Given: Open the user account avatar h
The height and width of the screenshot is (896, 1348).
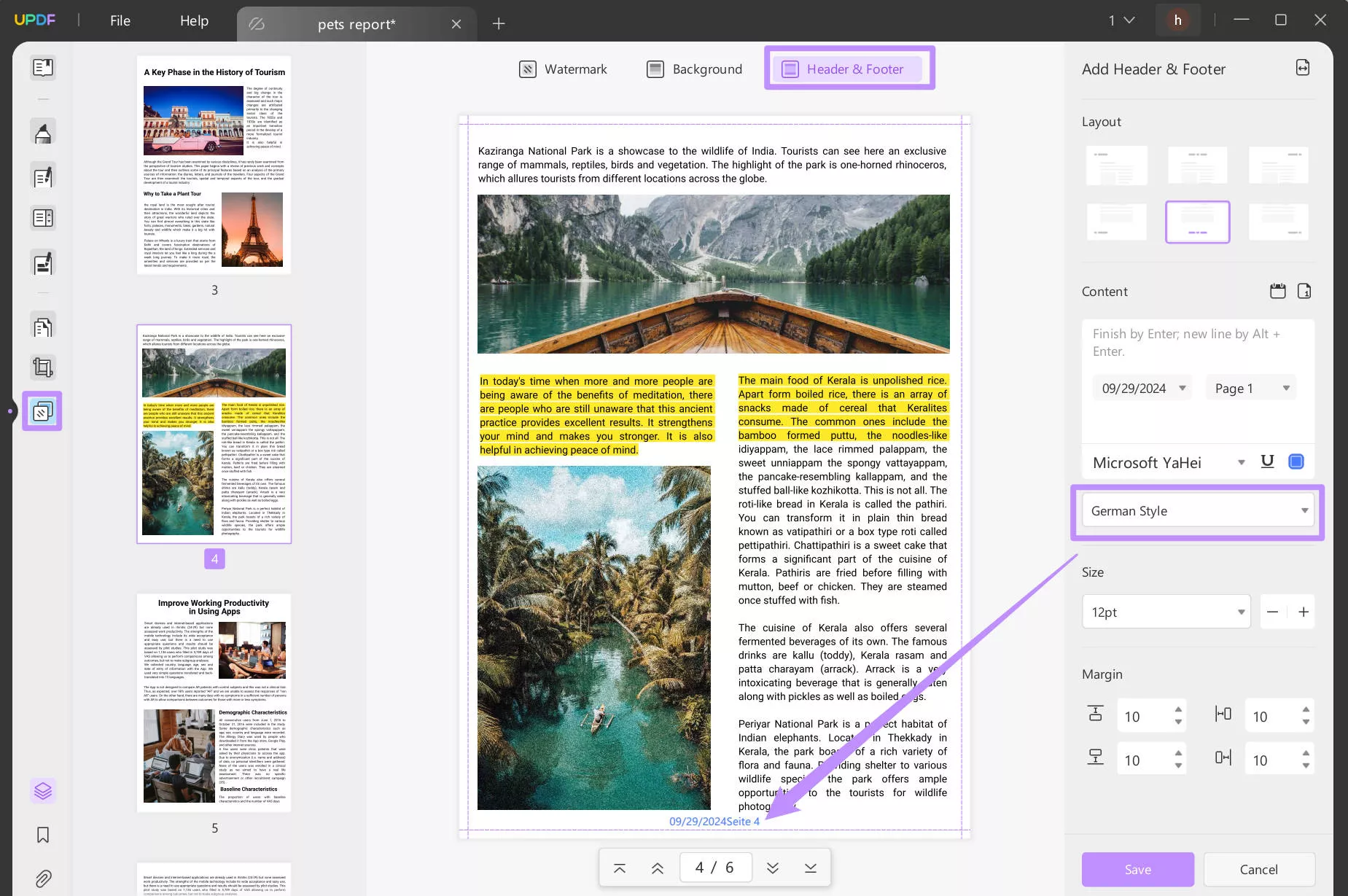Looking at the screenshot, I should 1177,20.
